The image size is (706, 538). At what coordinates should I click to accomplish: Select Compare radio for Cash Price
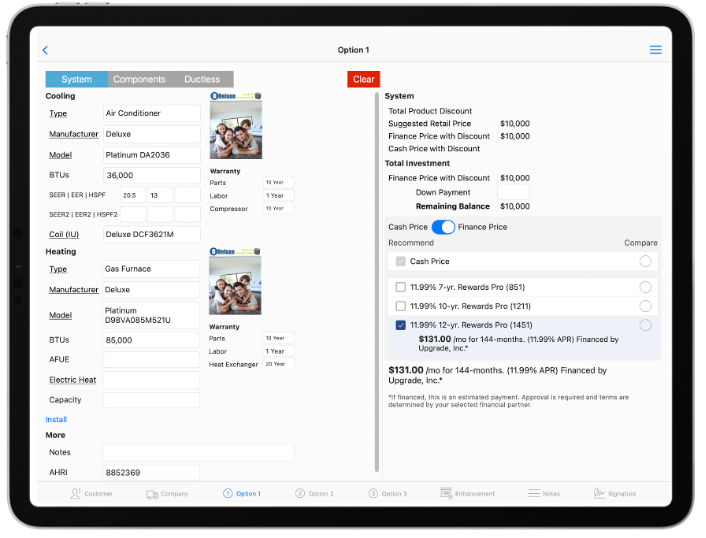click(645, 261)
